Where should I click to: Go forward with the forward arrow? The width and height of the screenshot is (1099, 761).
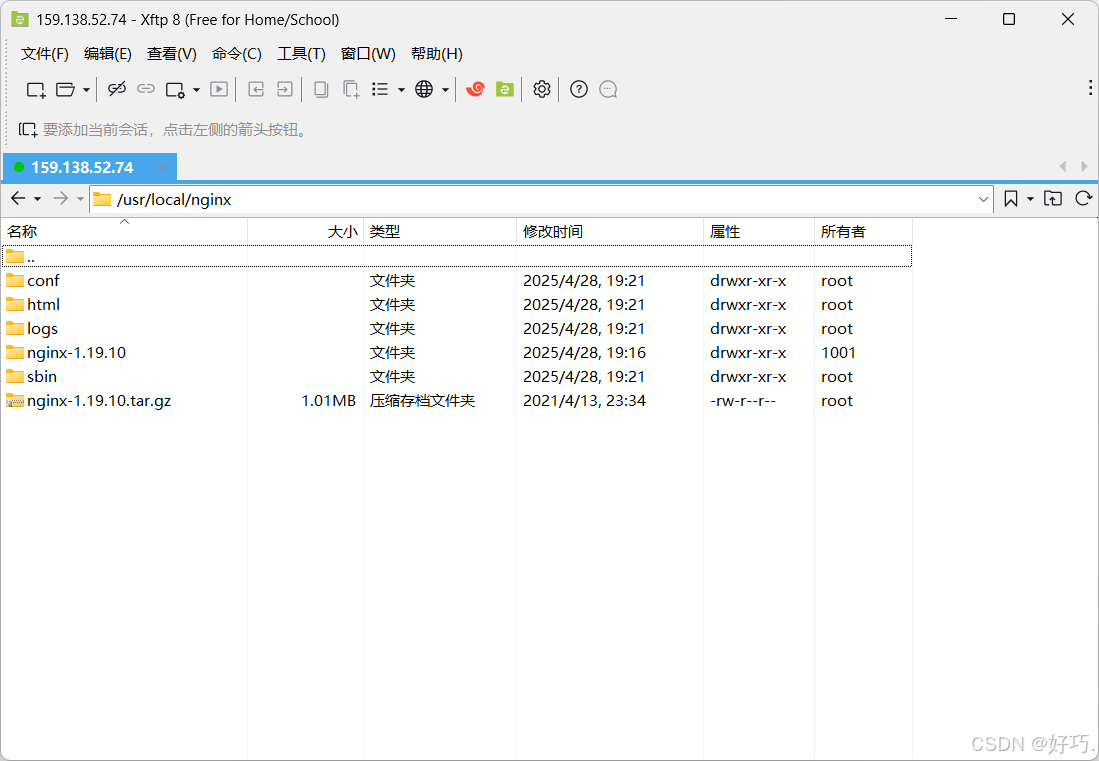pos(61,198)
